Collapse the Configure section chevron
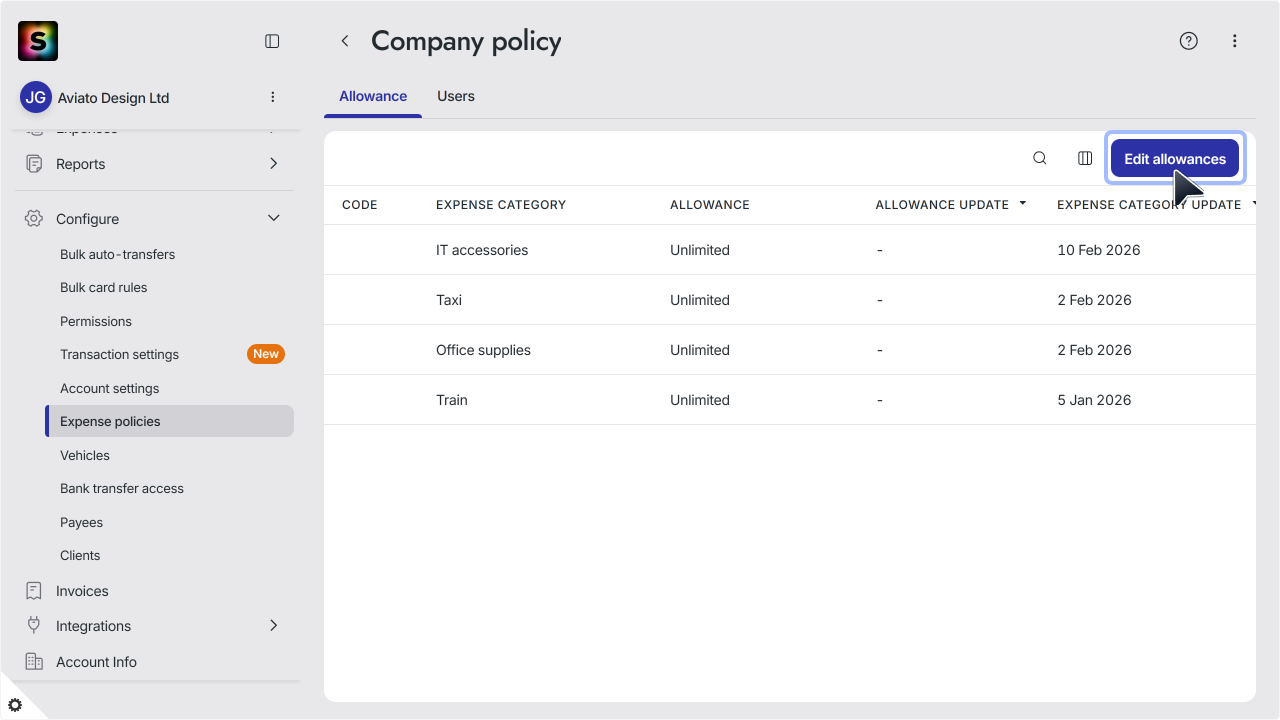The height and width of the screenshot is (720, 1280). [273, 218]
